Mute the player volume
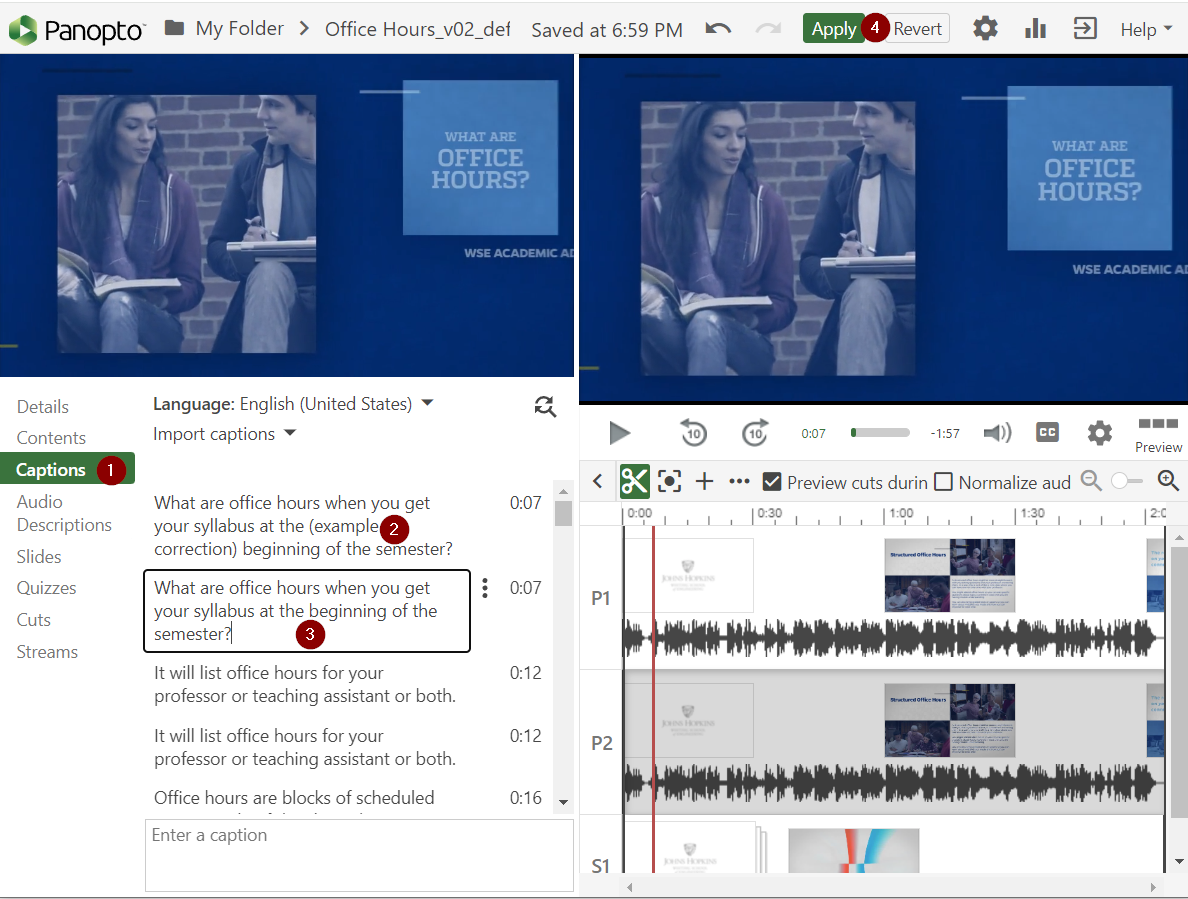The height and width of the screenshot is (899, 1188). [x=997, y=432]
